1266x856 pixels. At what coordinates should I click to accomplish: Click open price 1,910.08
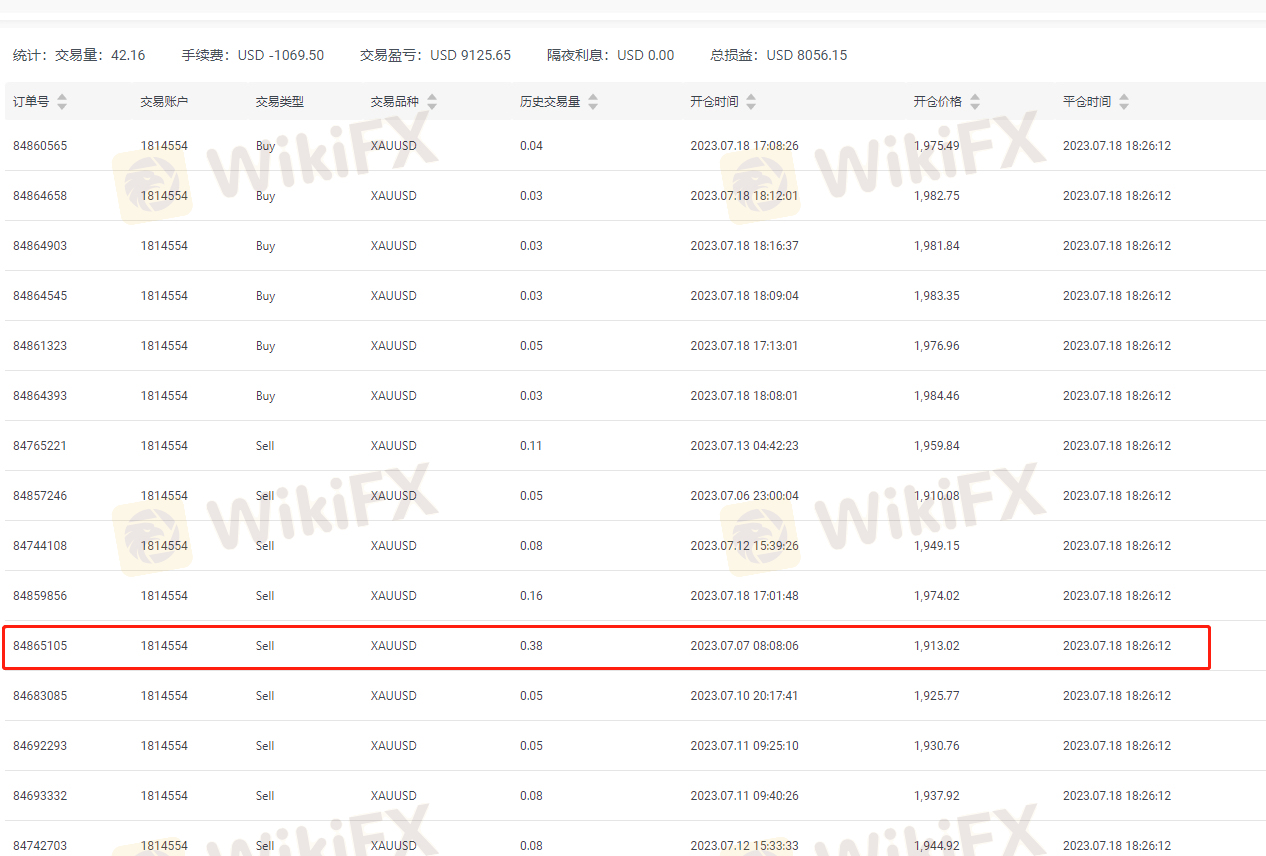click(936, 496)
